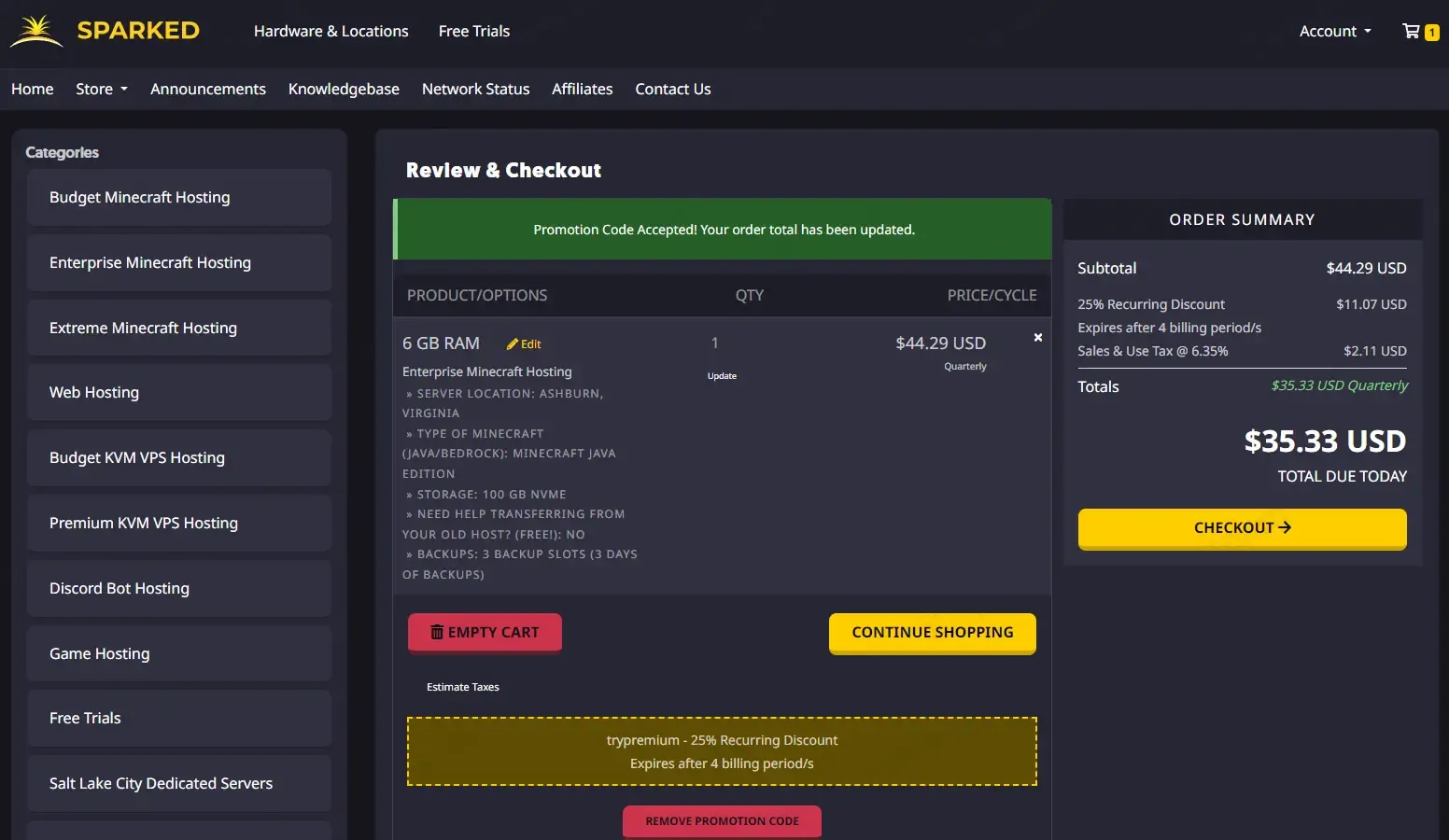Remove the promotion code
Image resolution: width=1449 pixels, height=840 pixels.
coord(722,821)
